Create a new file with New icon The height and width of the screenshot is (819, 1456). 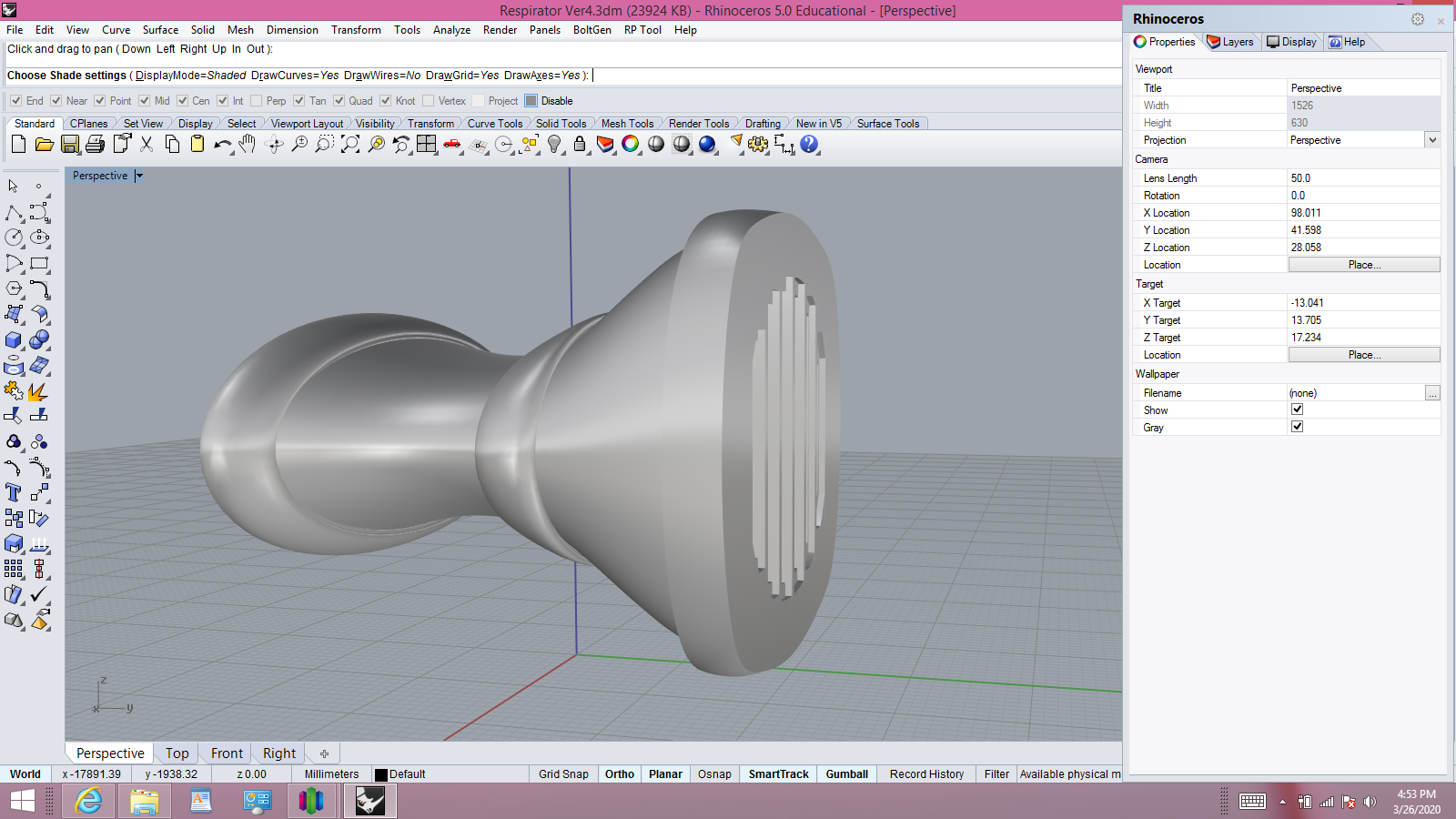(18, 144)
